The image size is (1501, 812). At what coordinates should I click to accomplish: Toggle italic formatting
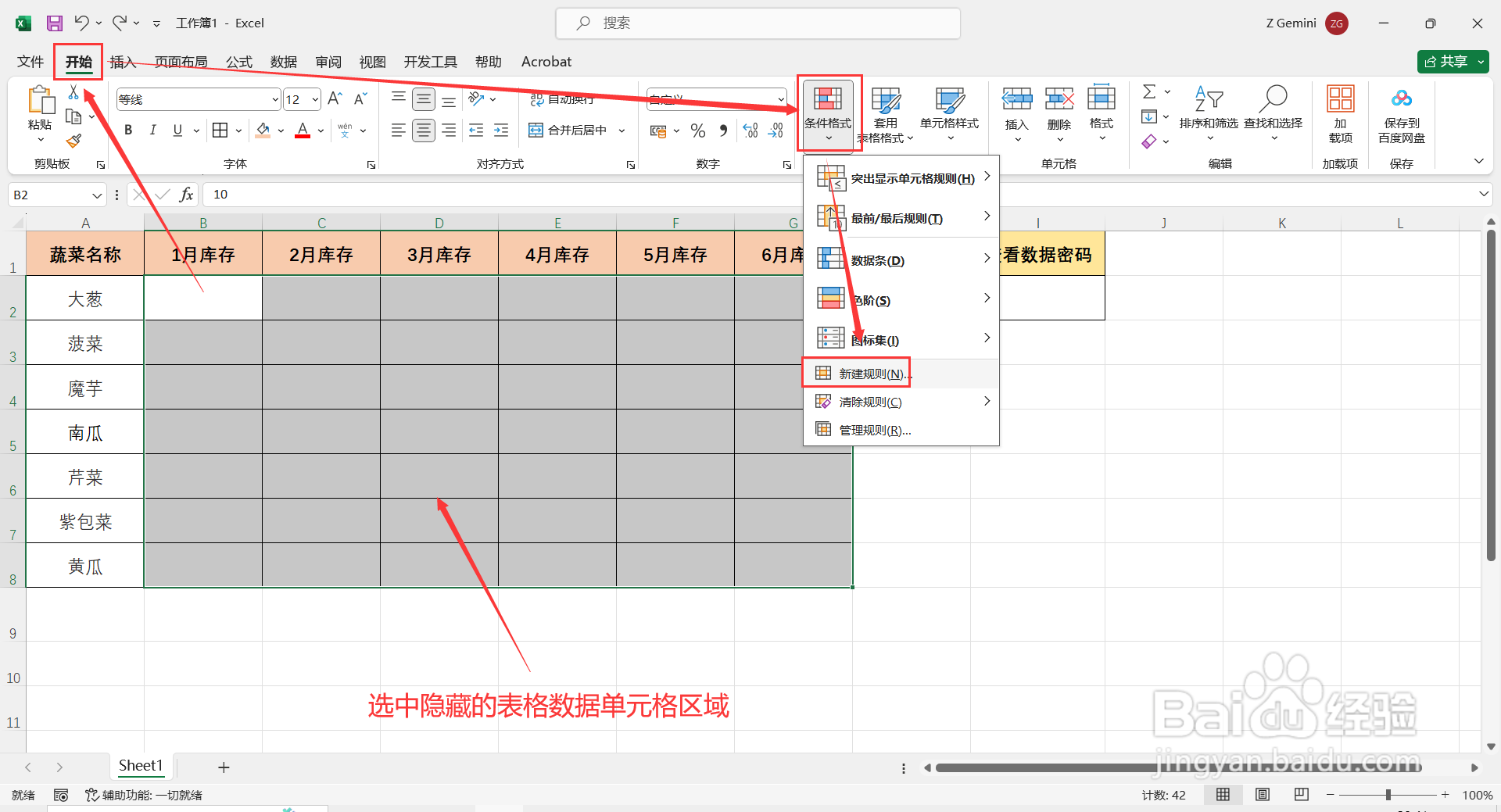(x=153, y=131)
